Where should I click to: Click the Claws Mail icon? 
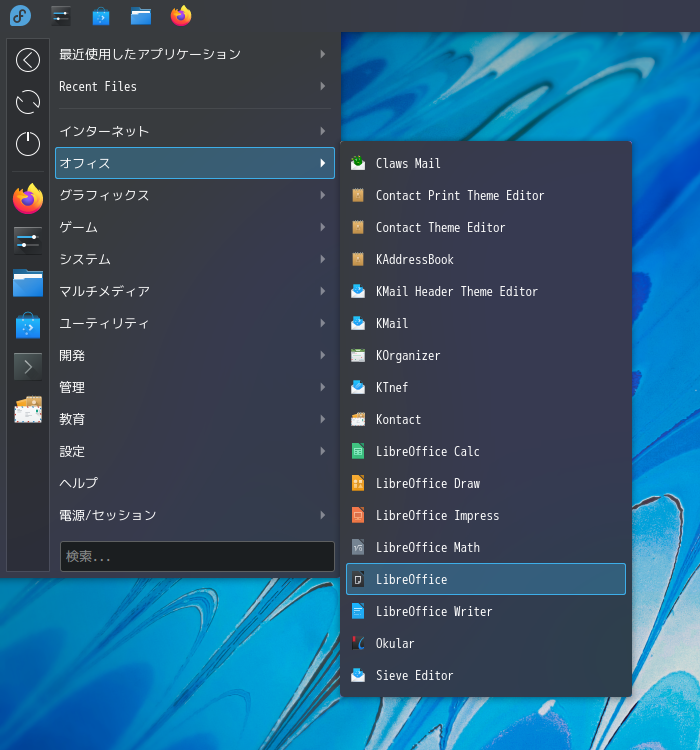coord(358,163)
